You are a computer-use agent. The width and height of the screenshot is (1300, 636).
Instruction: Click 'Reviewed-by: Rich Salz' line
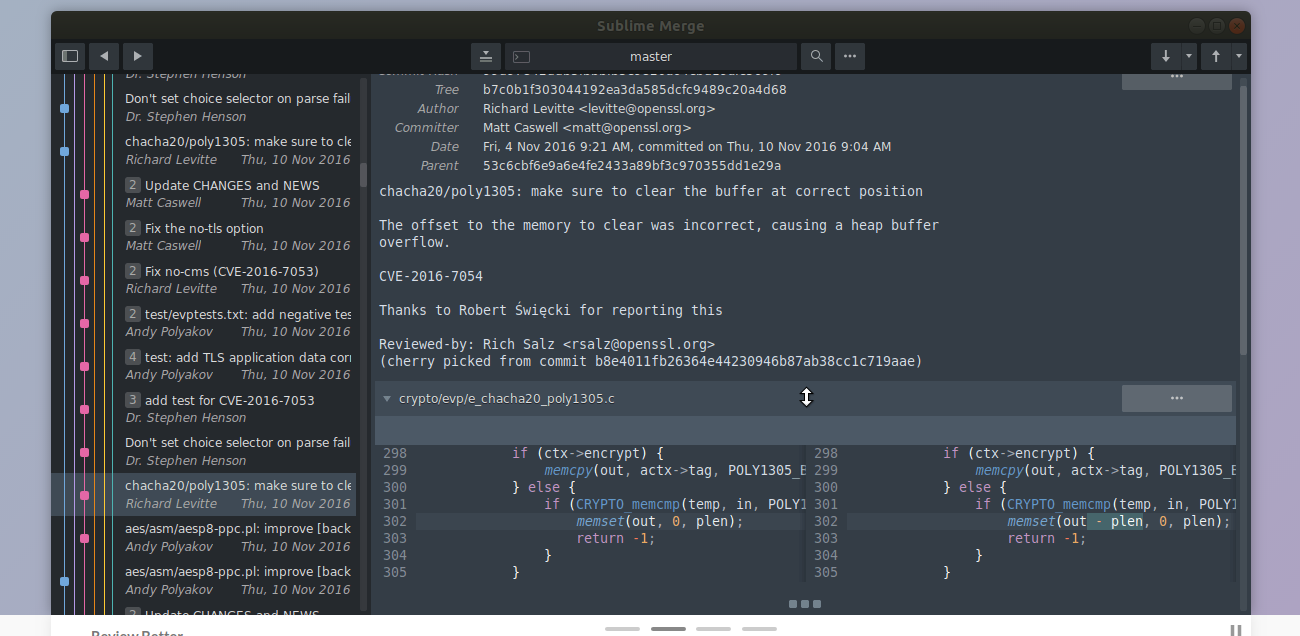click(547, 344)
